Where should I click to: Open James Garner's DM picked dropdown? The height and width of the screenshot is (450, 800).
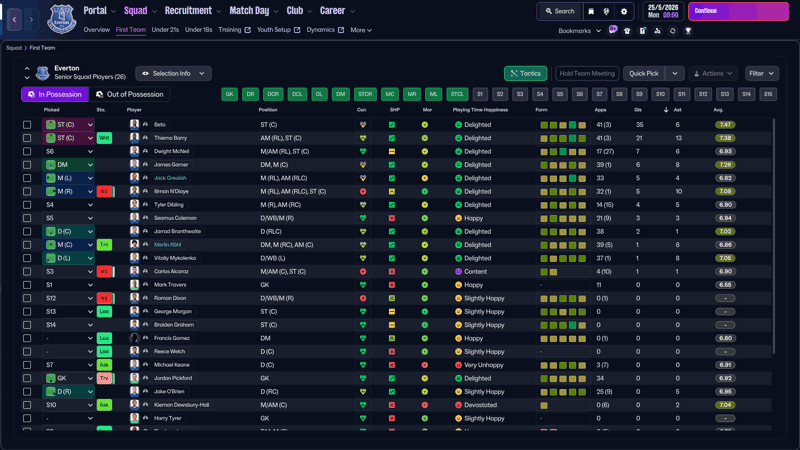coord(69,165)
